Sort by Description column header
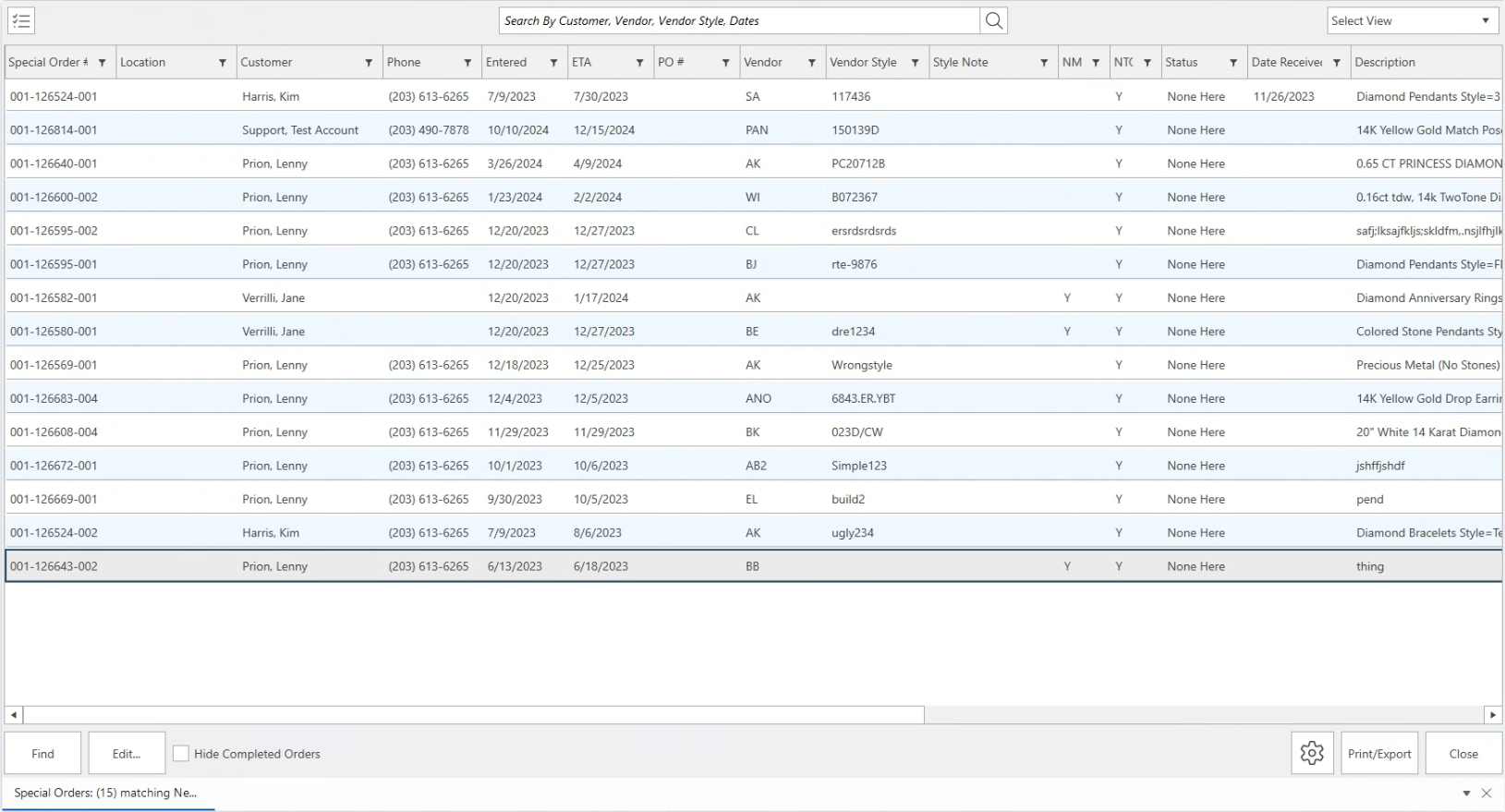This screenshot has width=1505, height=812. (x=1385, y=63)
